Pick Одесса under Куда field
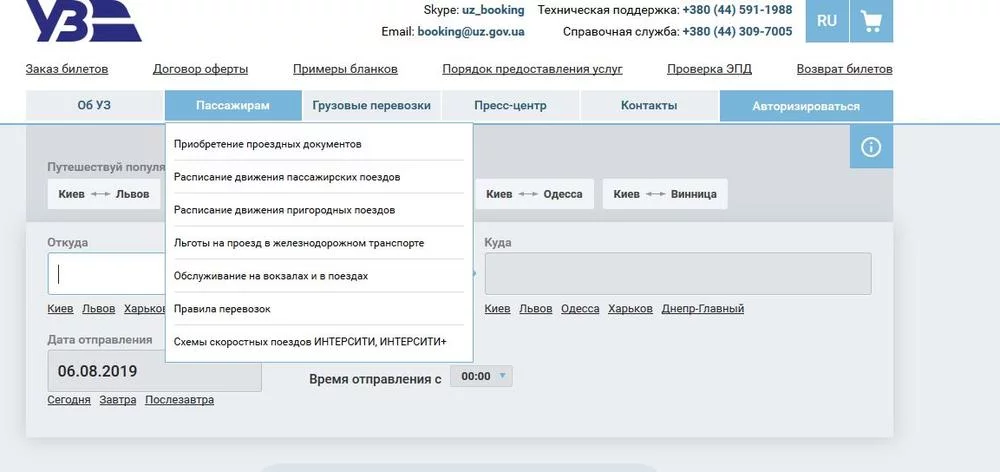The image size is (1000, 472). 580,309
